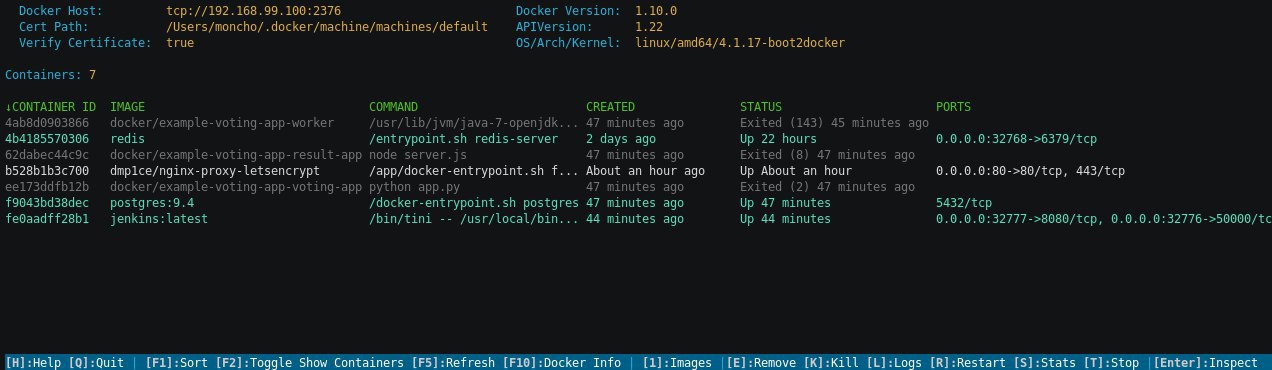Click the [T]:Stop command
Image resolution: width=1272 pixels, height=370 pixels.
1112,363
